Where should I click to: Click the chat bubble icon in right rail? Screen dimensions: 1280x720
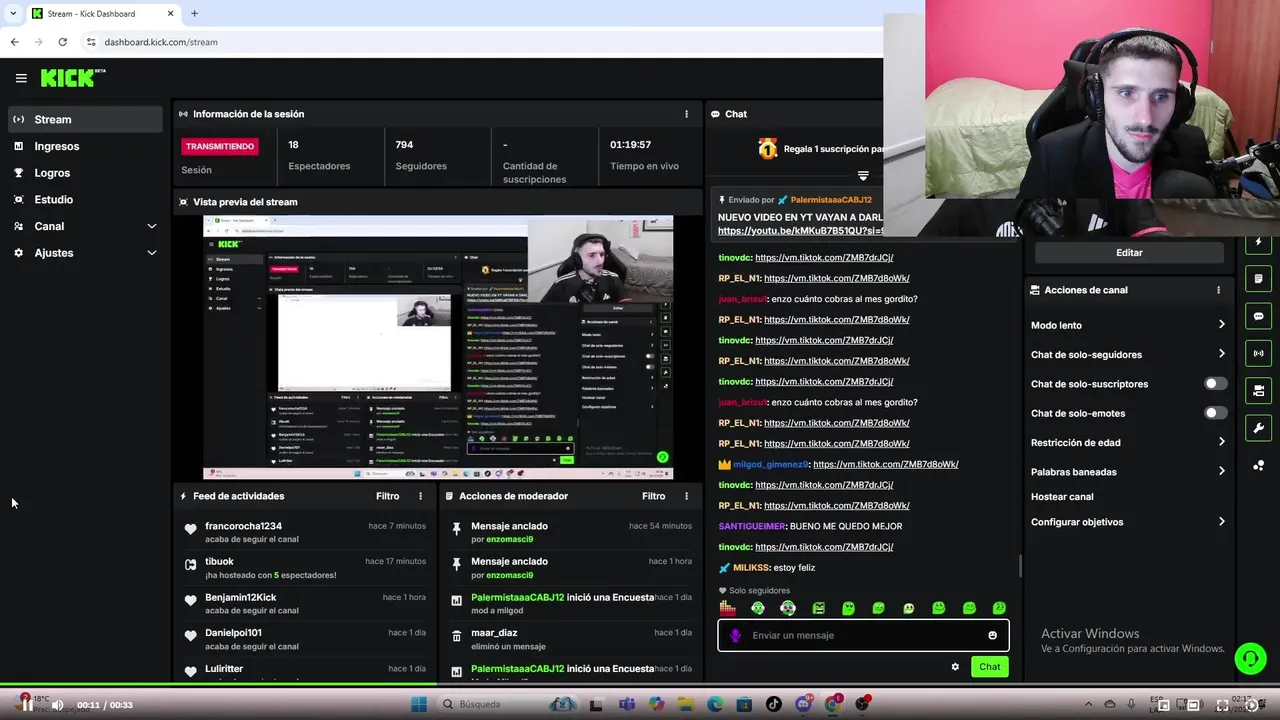[x=1258, y=316]
